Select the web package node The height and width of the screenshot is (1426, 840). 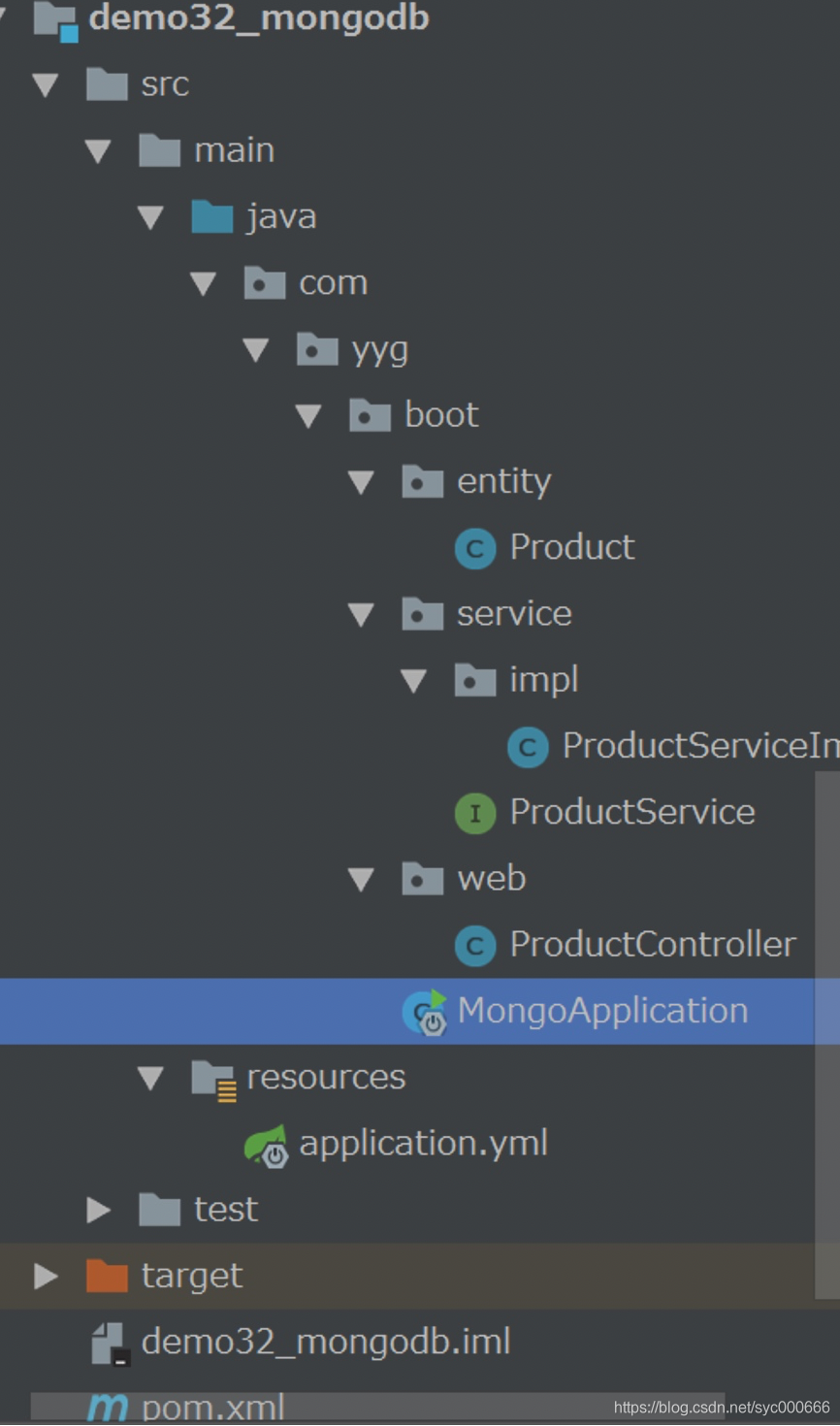[x=491, y=879]
